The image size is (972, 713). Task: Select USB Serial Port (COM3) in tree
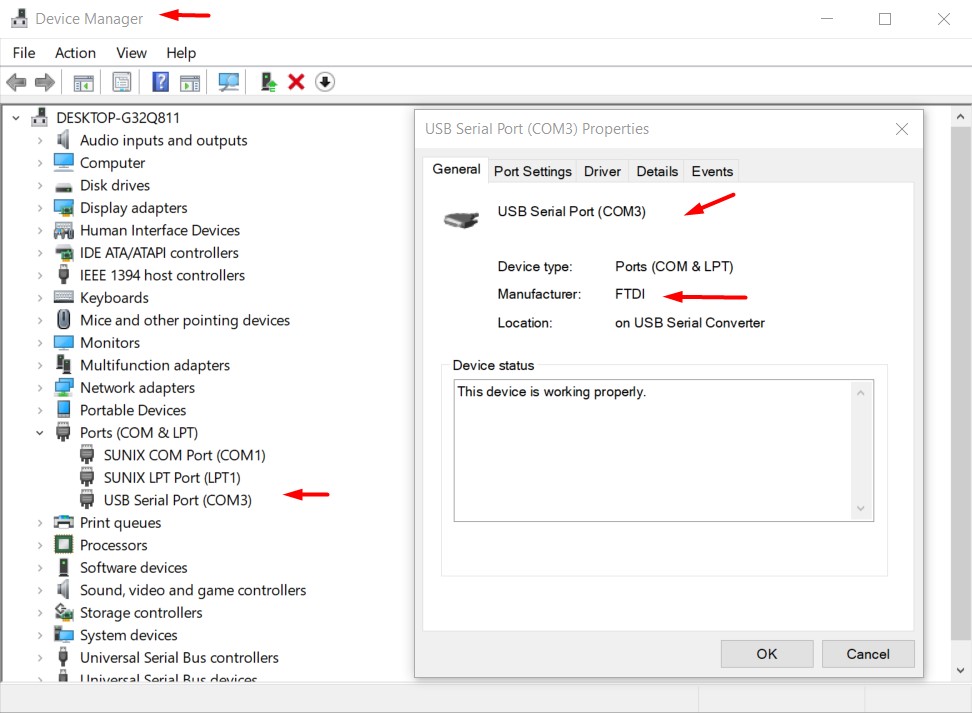point(177,500)
